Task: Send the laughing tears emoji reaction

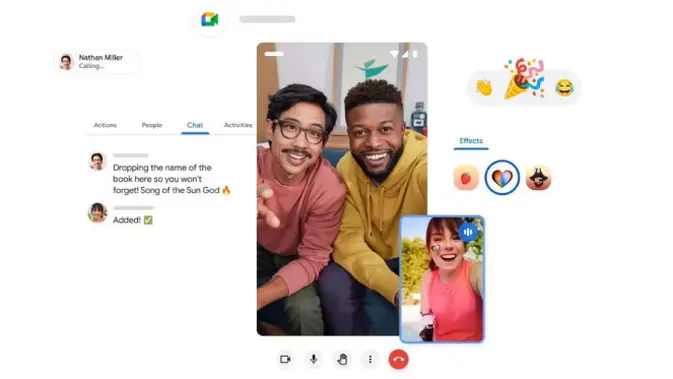Action: click(564, 88)
